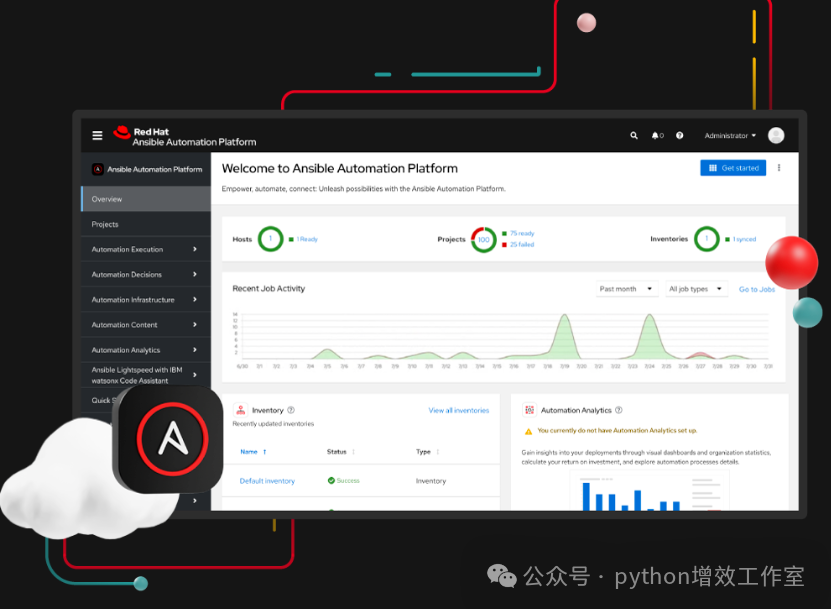The image size is (831, 609).
Task: Click the help question mark icon
Action: pyautogui.click(x=679, y=136)
